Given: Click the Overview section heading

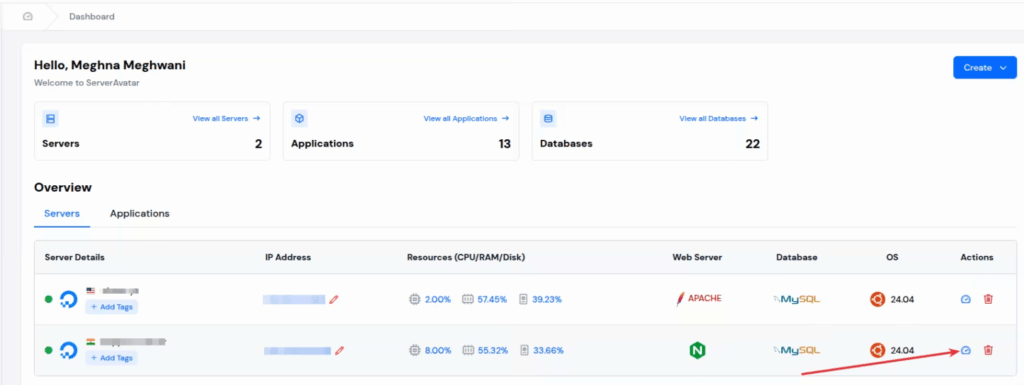Looking at the screenshot, I should point(63,187).
